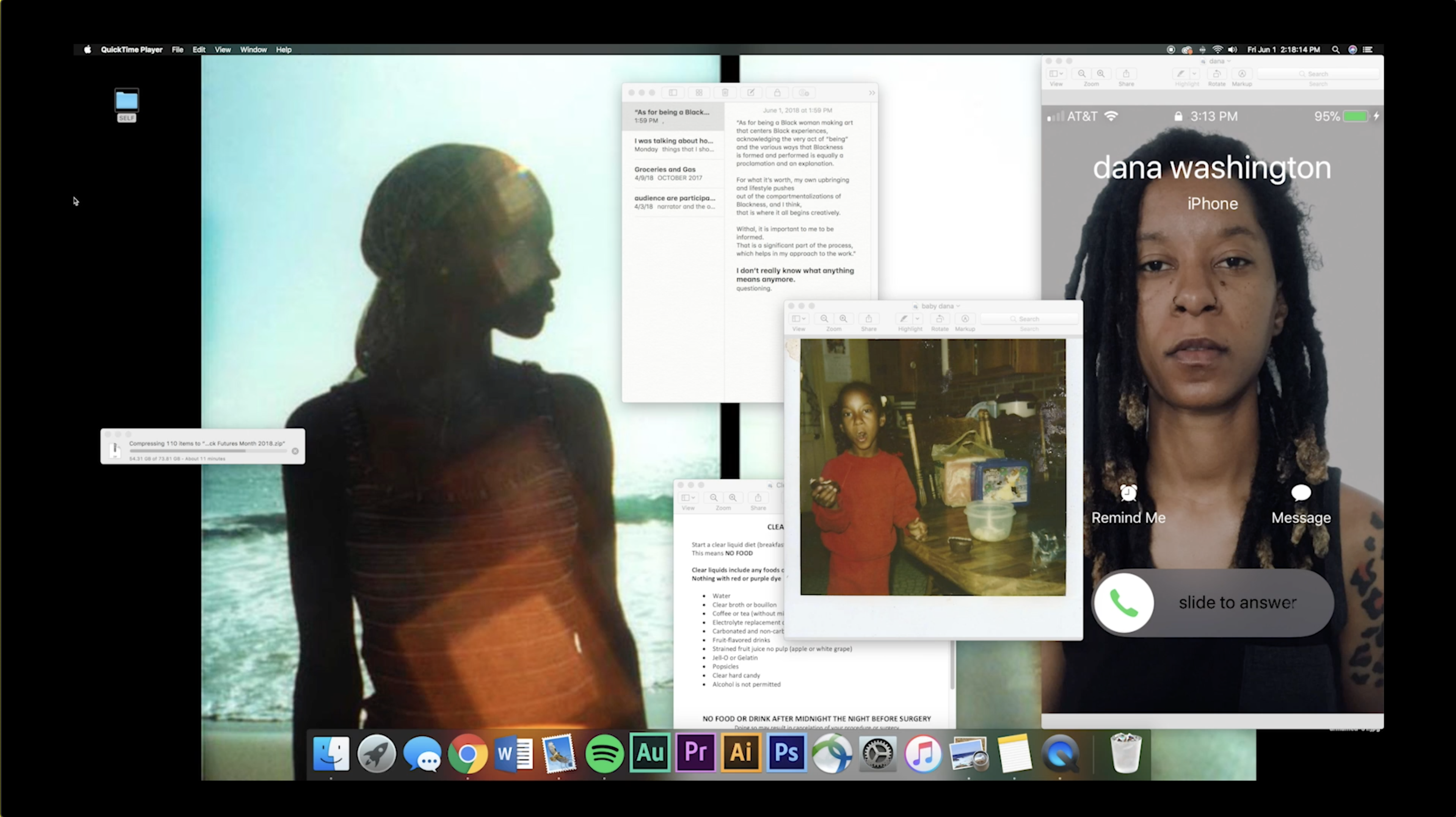Show more Notes toolbar items chevron
The image size is (1456, 817).
tap(872, 93)
